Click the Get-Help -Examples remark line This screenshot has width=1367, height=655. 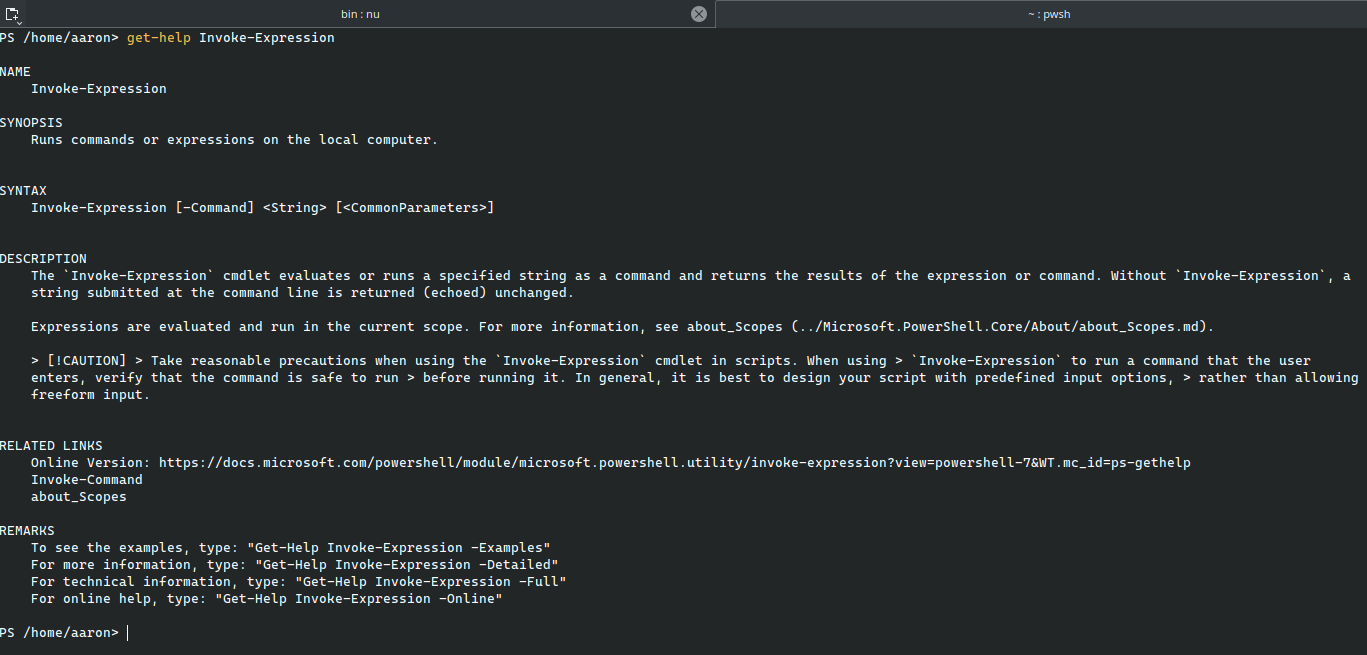(x=290, y=547)
